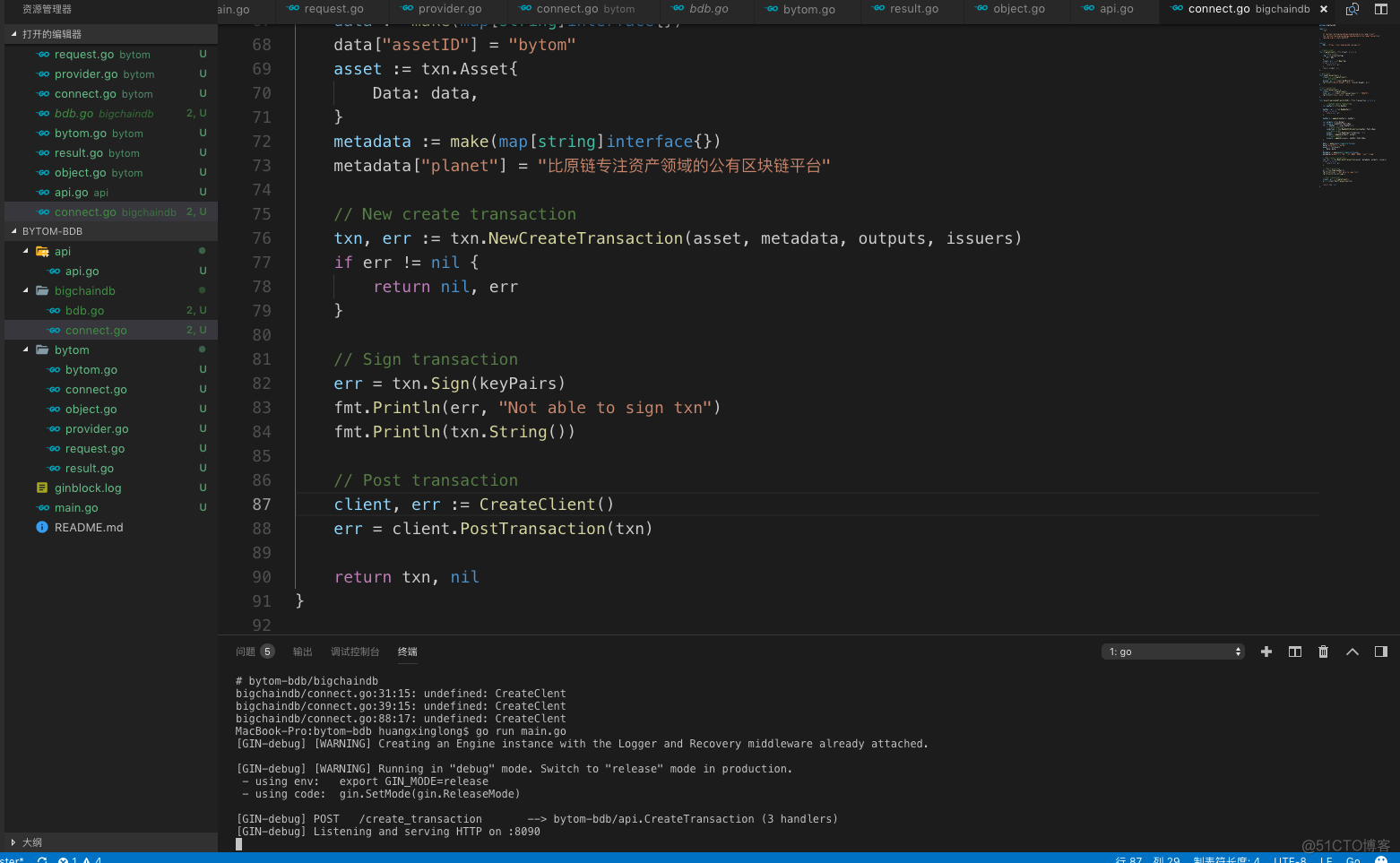Click the log file icon beside ginblock.log
1400x863 pixels.
pyautogui.click(x=42, y=488)
